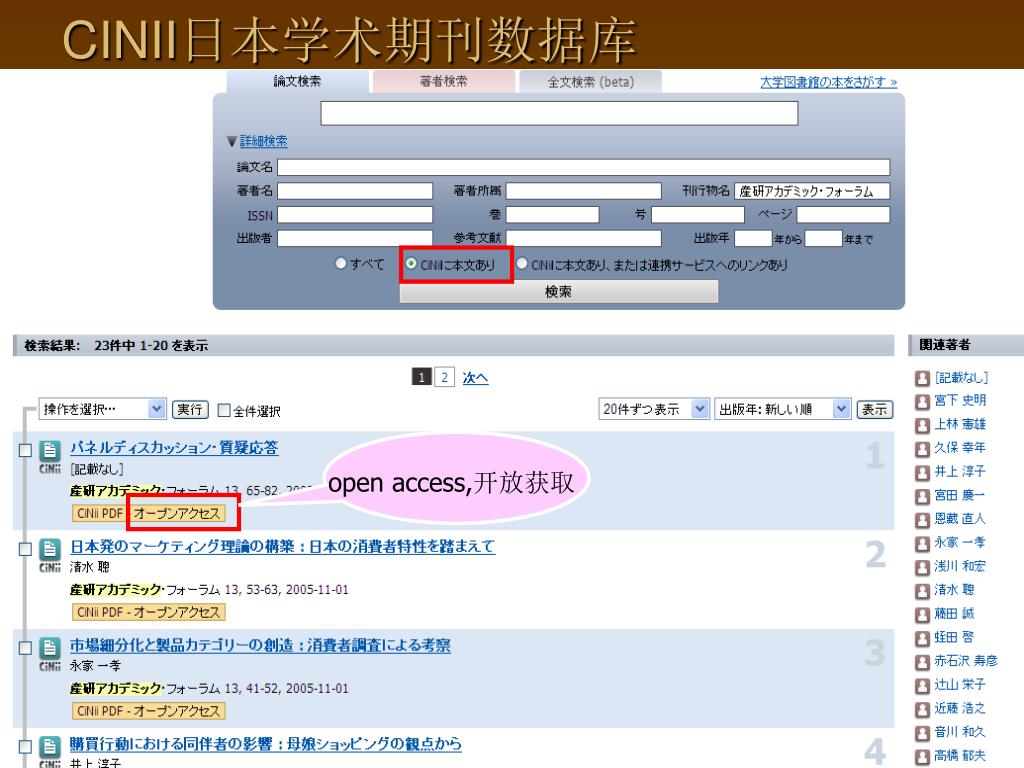The height and width of the screenshot is (768, 1024).
Task: Click the person icon beside 清水 聰
Action: (922, 592)
